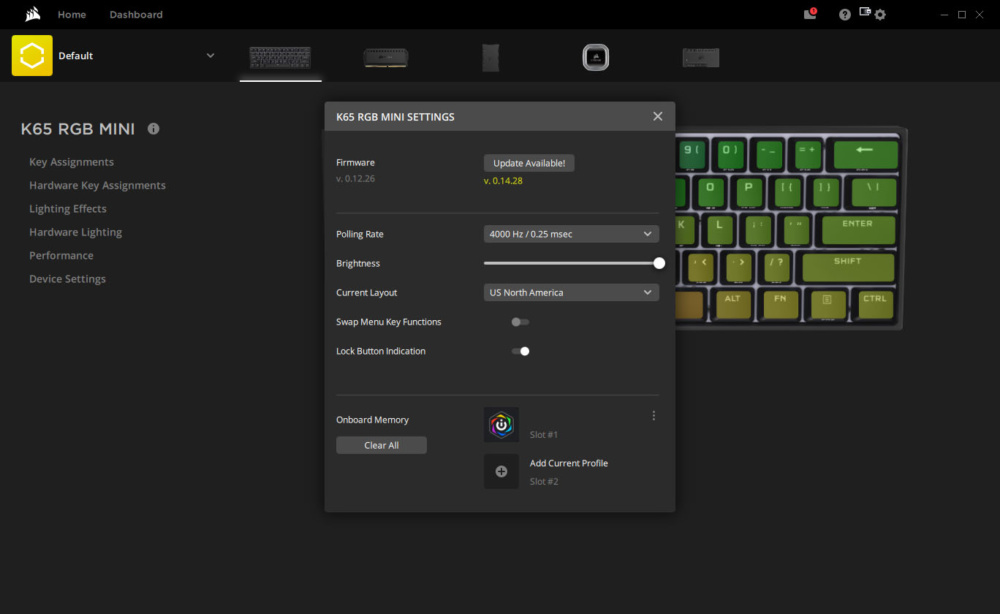Go to the Home tab
1000x614 pixels.
pyautogui.click(x=71, y=14)
